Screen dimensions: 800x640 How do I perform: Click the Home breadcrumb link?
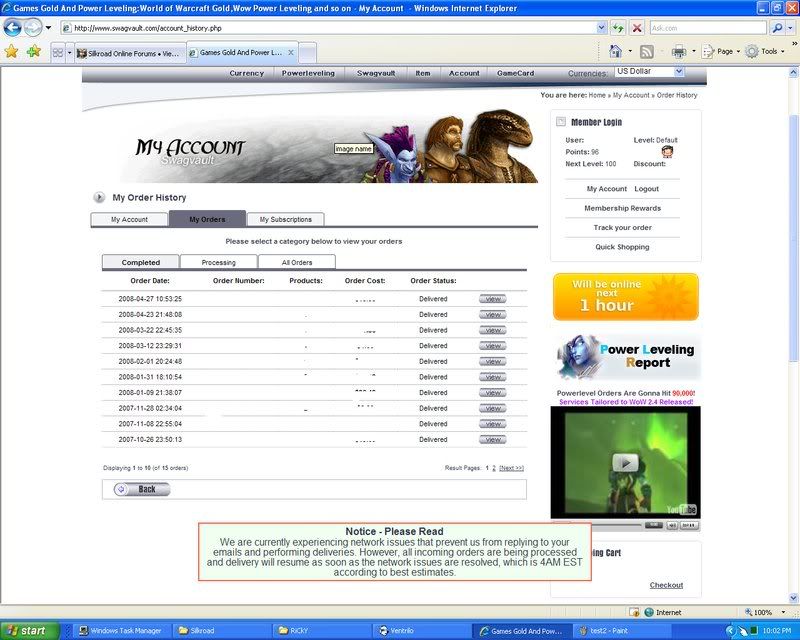(597, 95)
